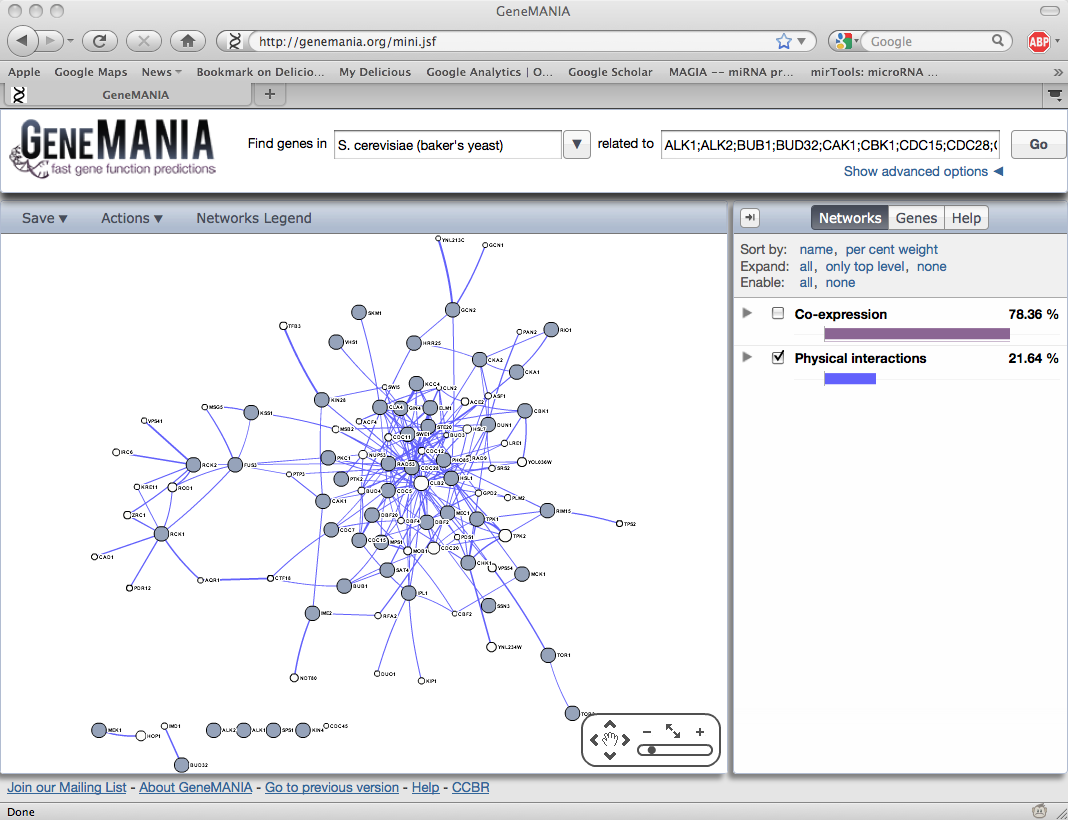
Task: Click the zoom out minus icon
Action: [647, 732]
